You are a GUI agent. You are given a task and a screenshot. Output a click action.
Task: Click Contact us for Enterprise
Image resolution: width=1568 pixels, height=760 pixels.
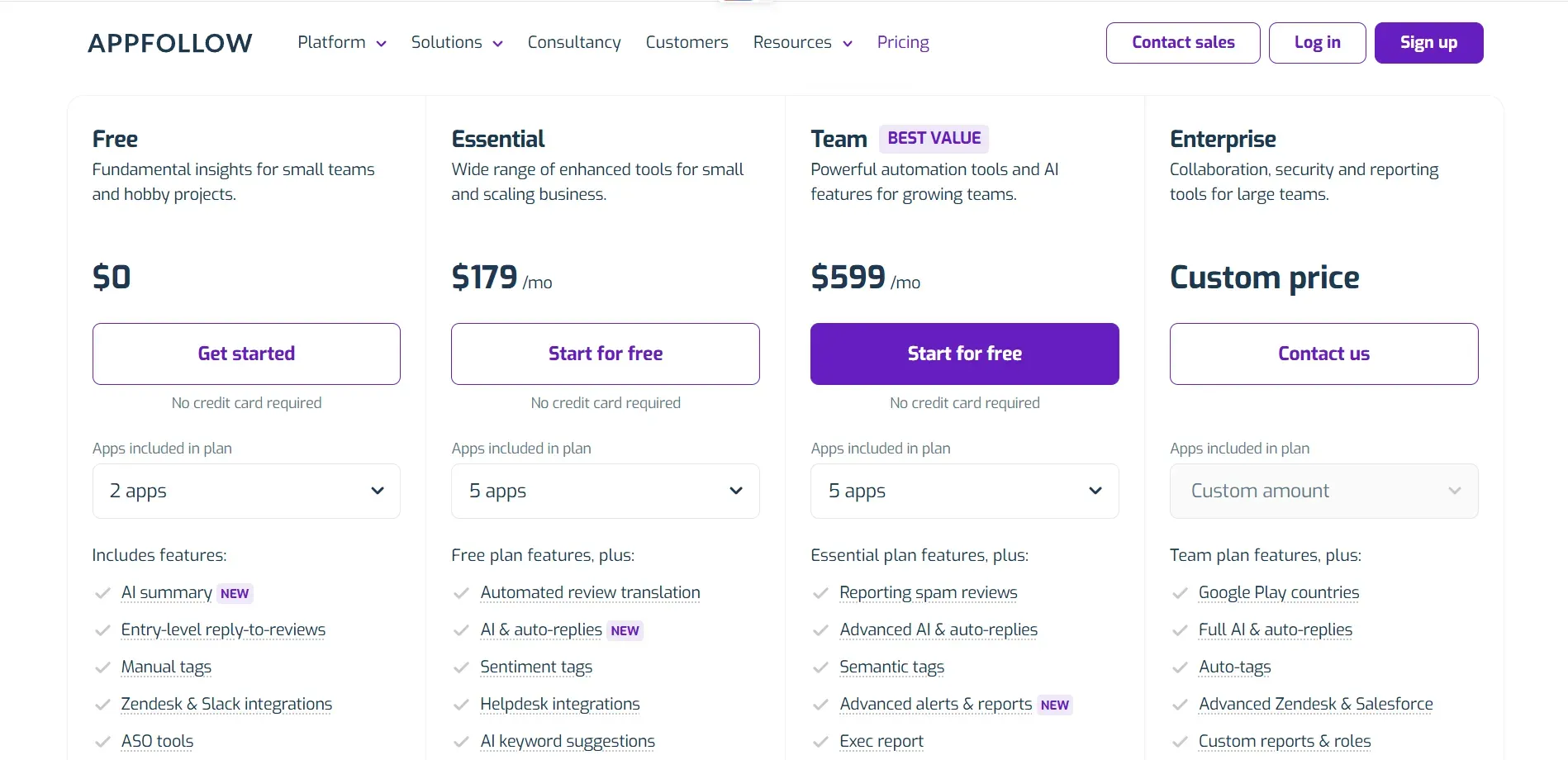pos(1323,354)
